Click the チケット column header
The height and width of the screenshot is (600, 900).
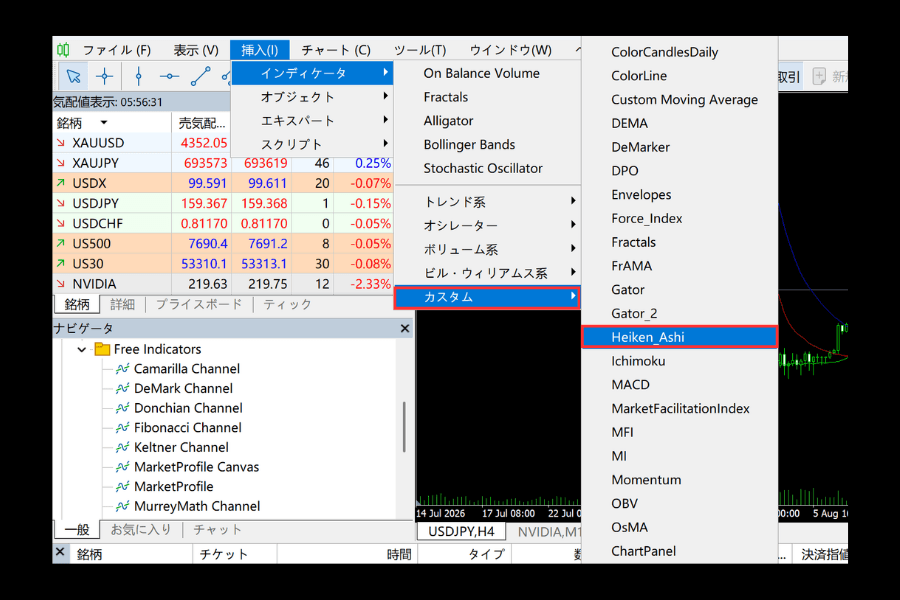point(234,554)
